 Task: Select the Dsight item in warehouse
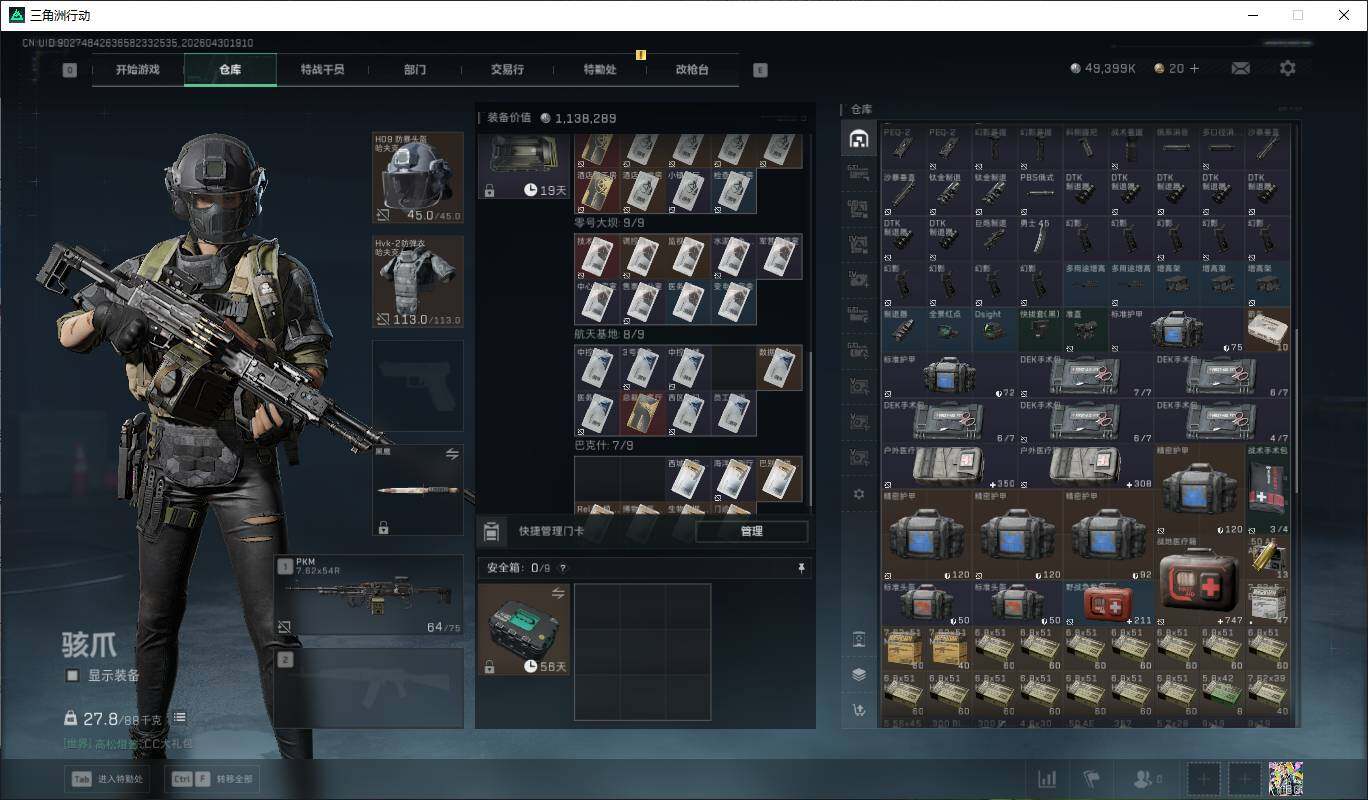point(995,329)
